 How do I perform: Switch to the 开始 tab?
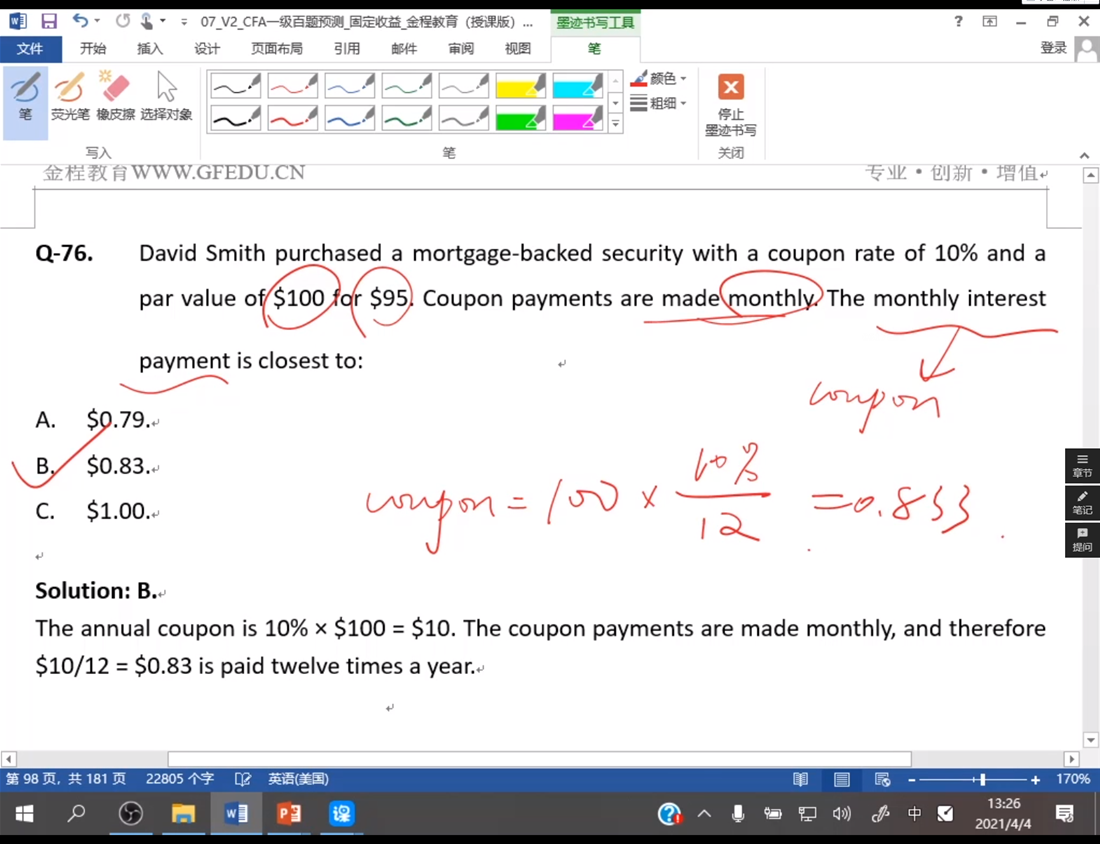pyautogui.click(x=93, y=48)
